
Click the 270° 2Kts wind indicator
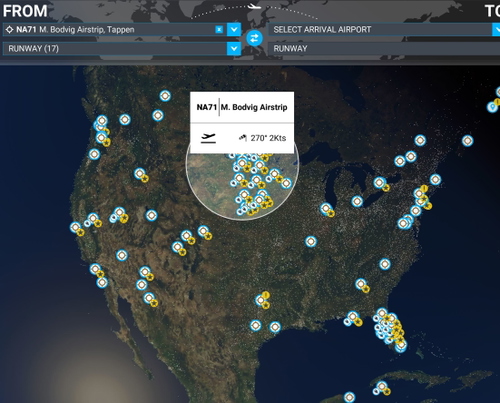click(x=263, y=138)
